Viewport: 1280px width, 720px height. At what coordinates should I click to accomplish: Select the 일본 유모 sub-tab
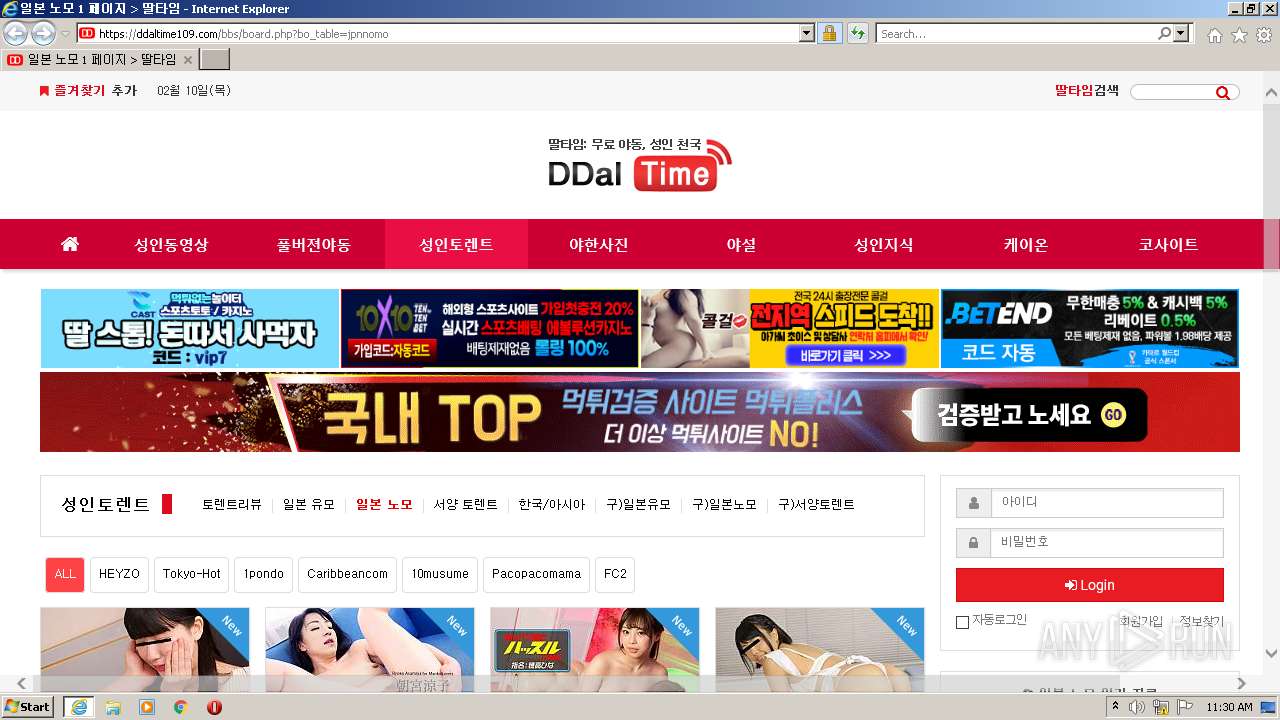coord(309,505)
